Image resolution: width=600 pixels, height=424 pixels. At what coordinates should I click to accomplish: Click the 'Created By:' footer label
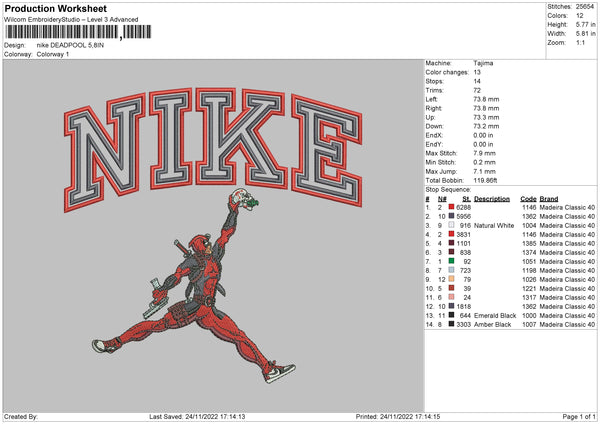(x=21, y=416)
